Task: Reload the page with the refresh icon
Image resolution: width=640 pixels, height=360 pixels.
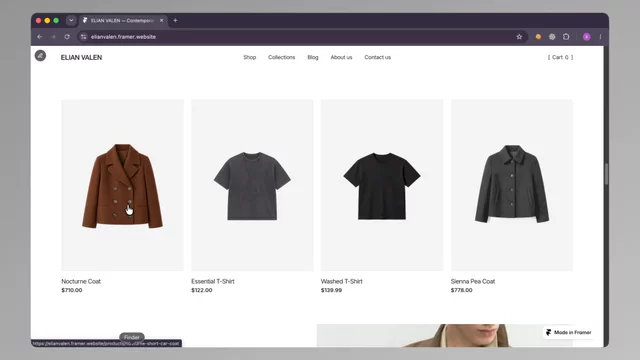Action: pos(67,37)
